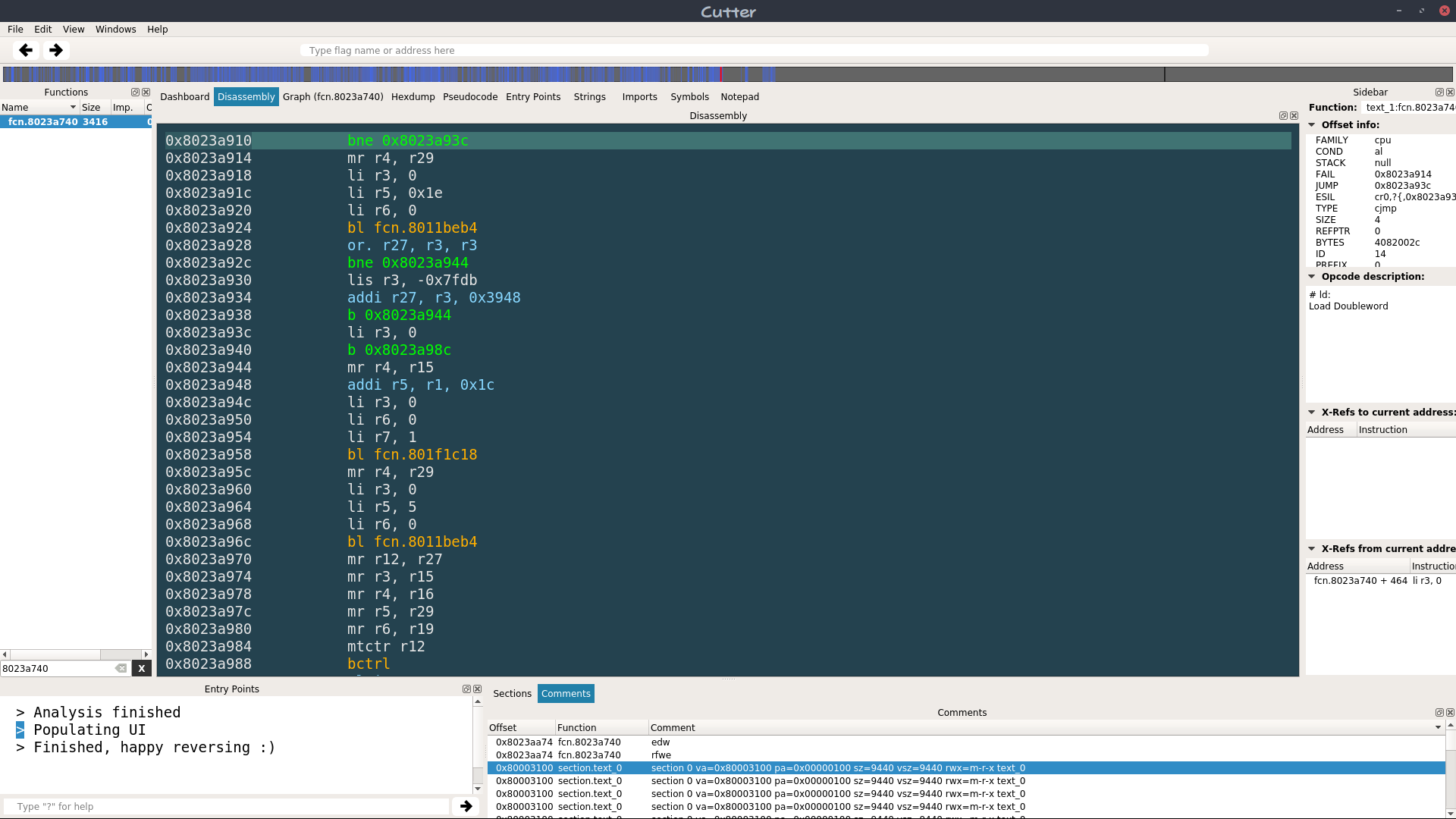Select the 'edw' comment row
Screen dimensions: 1456x819
(x=966, y=742)
